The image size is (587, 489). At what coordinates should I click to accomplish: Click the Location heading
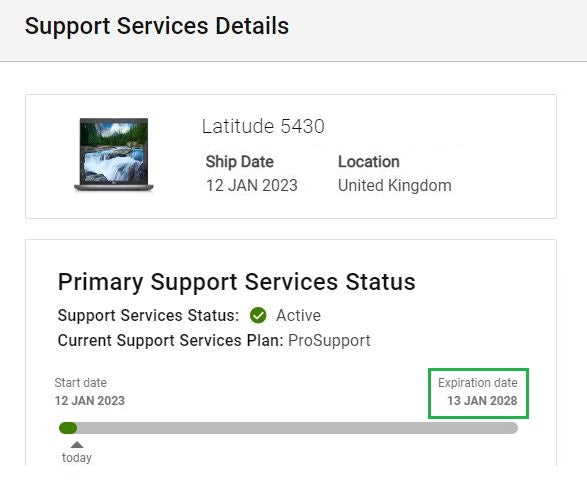(369, 162)
